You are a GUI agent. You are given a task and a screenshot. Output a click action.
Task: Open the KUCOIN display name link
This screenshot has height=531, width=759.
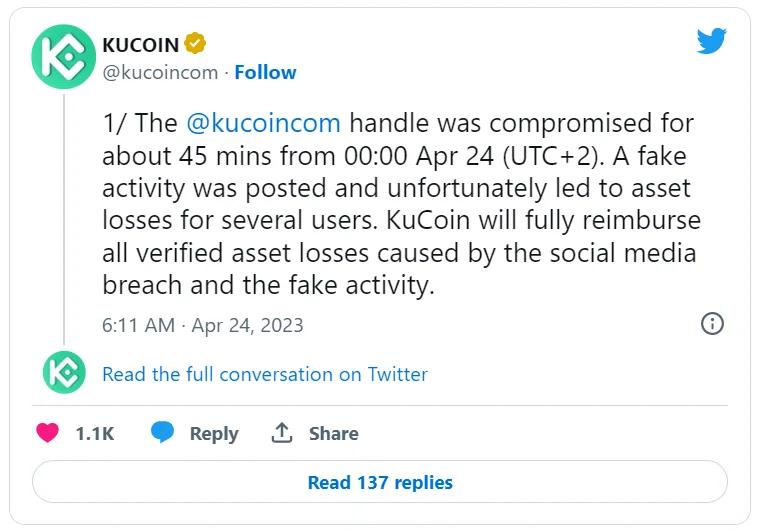tap(141, 44)
